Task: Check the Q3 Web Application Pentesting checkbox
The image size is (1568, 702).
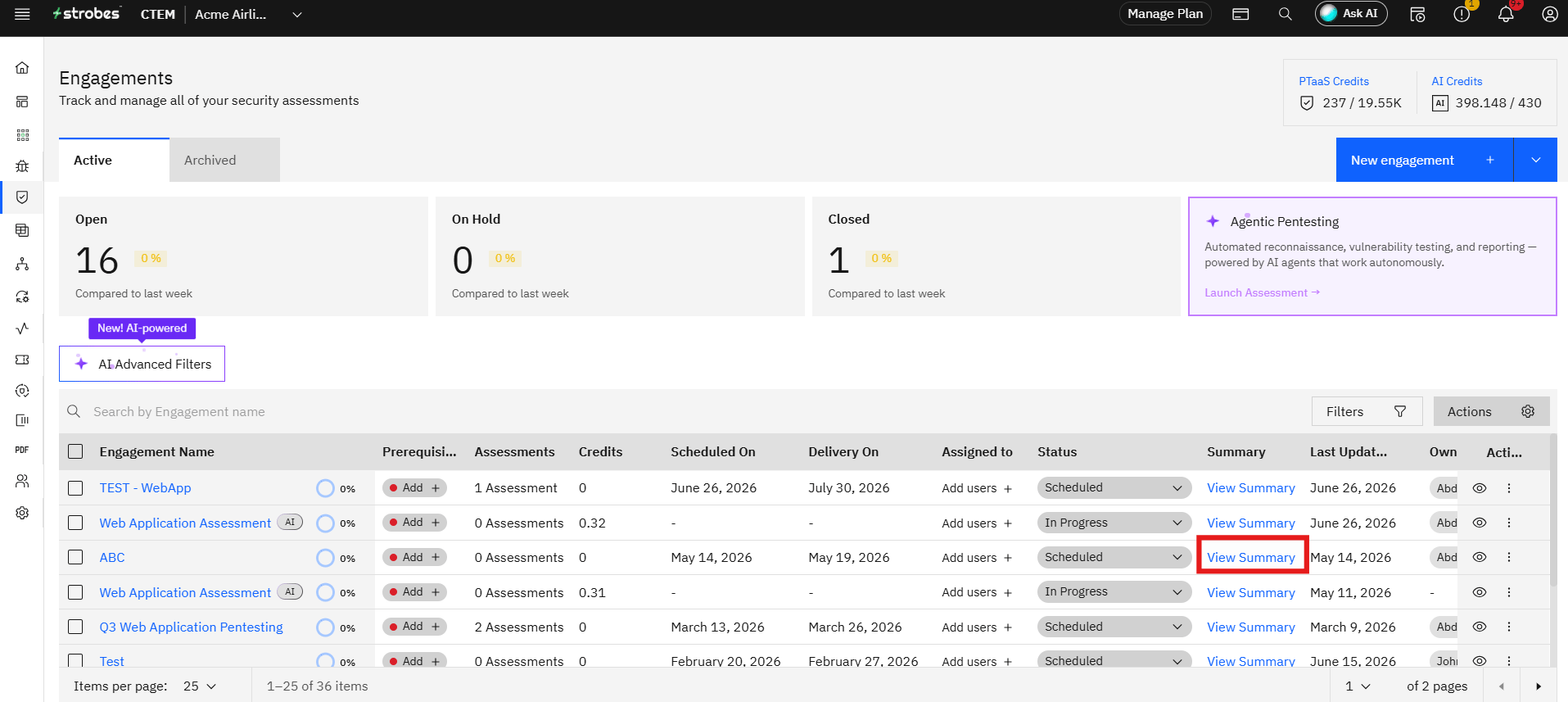Action: pos(75,627)
